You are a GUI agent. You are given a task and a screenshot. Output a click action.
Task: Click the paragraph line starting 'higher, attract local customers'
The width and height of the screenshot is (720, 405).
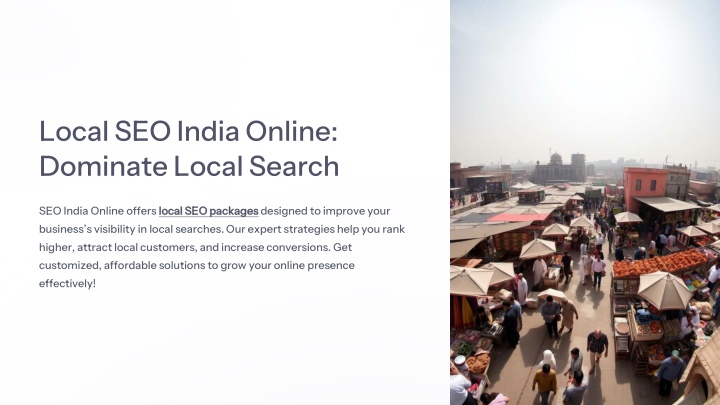click(196, 248)
